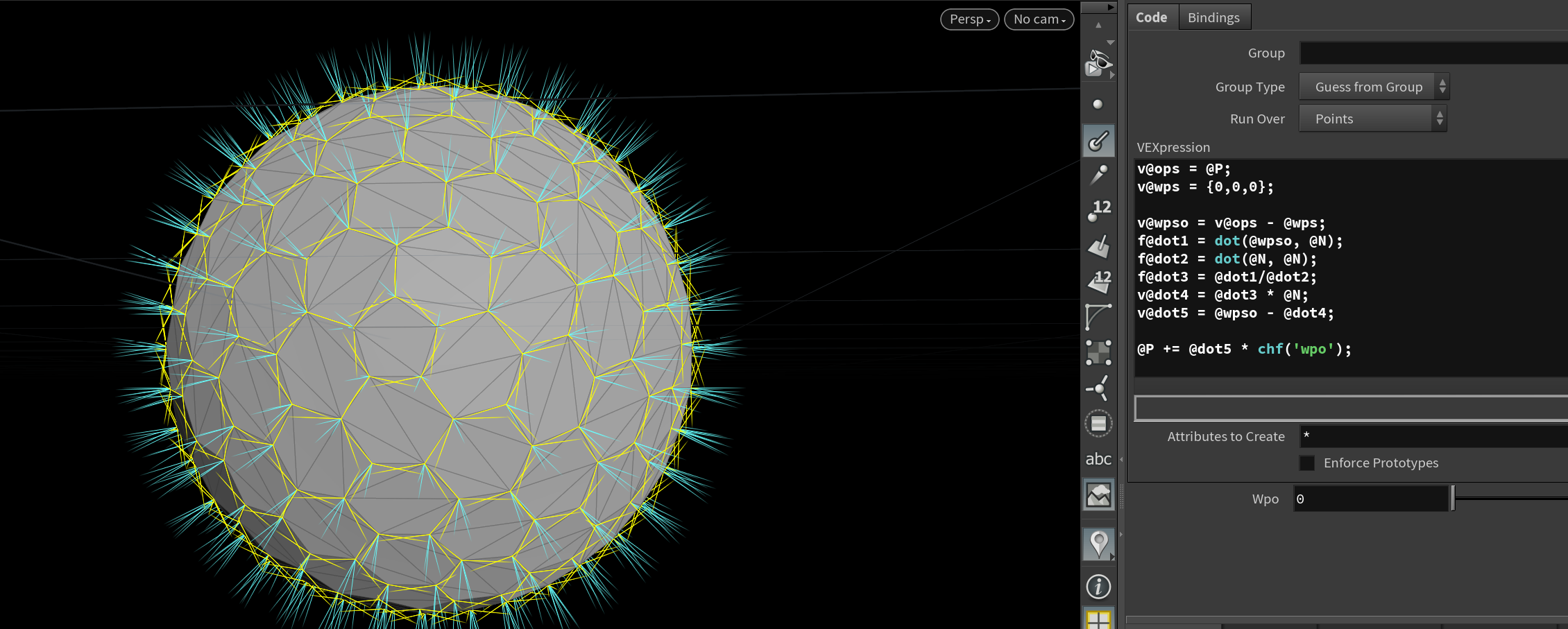Click into the Attributes to Create field
Image resolution: width=1568 pixels, height=629 pixels.
click(x=1433, y=436)
